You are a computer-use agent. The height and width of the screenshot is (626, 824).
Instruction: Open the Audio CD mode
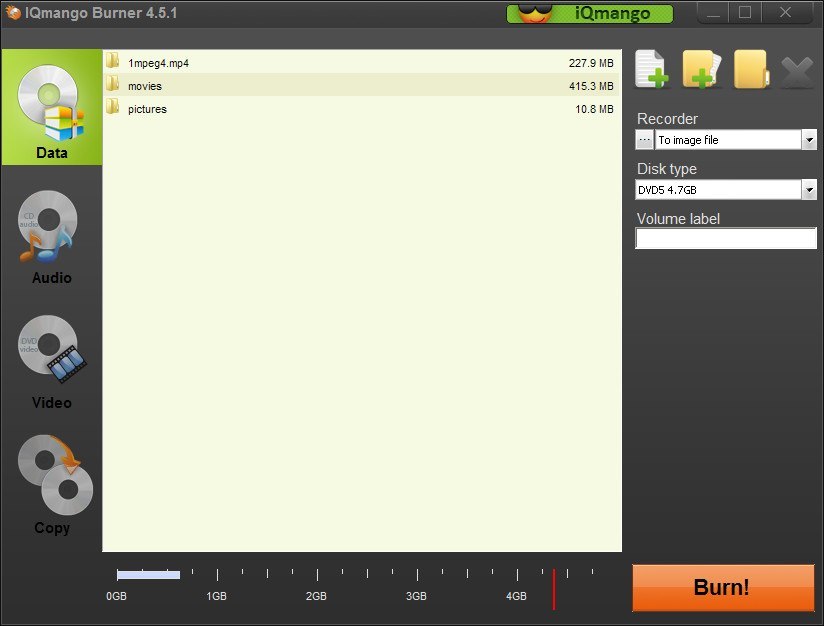click(52, 238)
